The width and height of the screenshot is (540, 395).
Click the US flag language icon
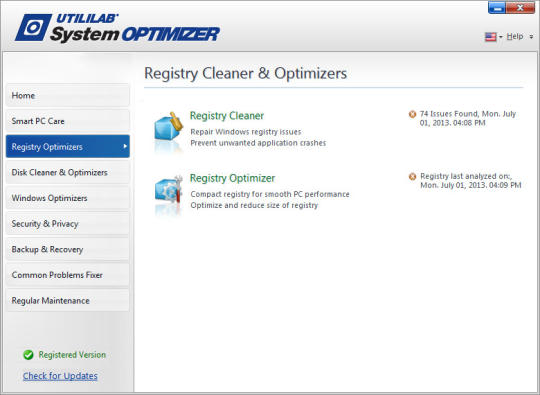pos(490,37)
